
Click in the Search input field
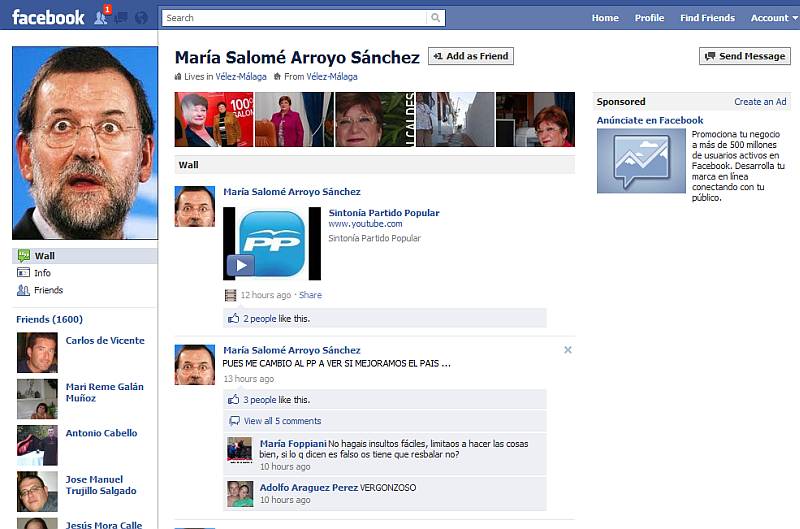(x=294, y=18)
